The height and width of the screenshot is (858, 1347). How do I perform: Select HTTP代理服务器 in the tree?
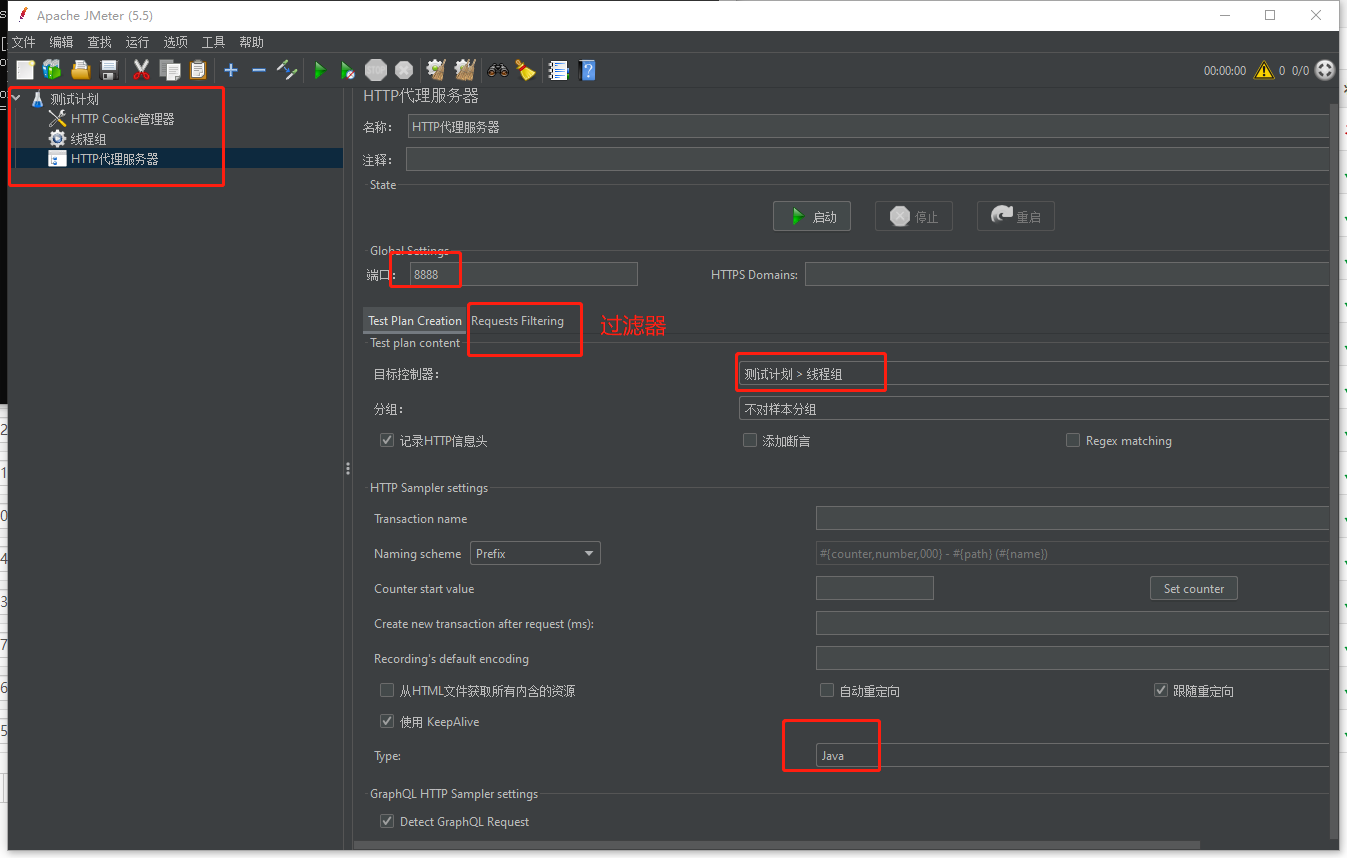coord(114,159)
